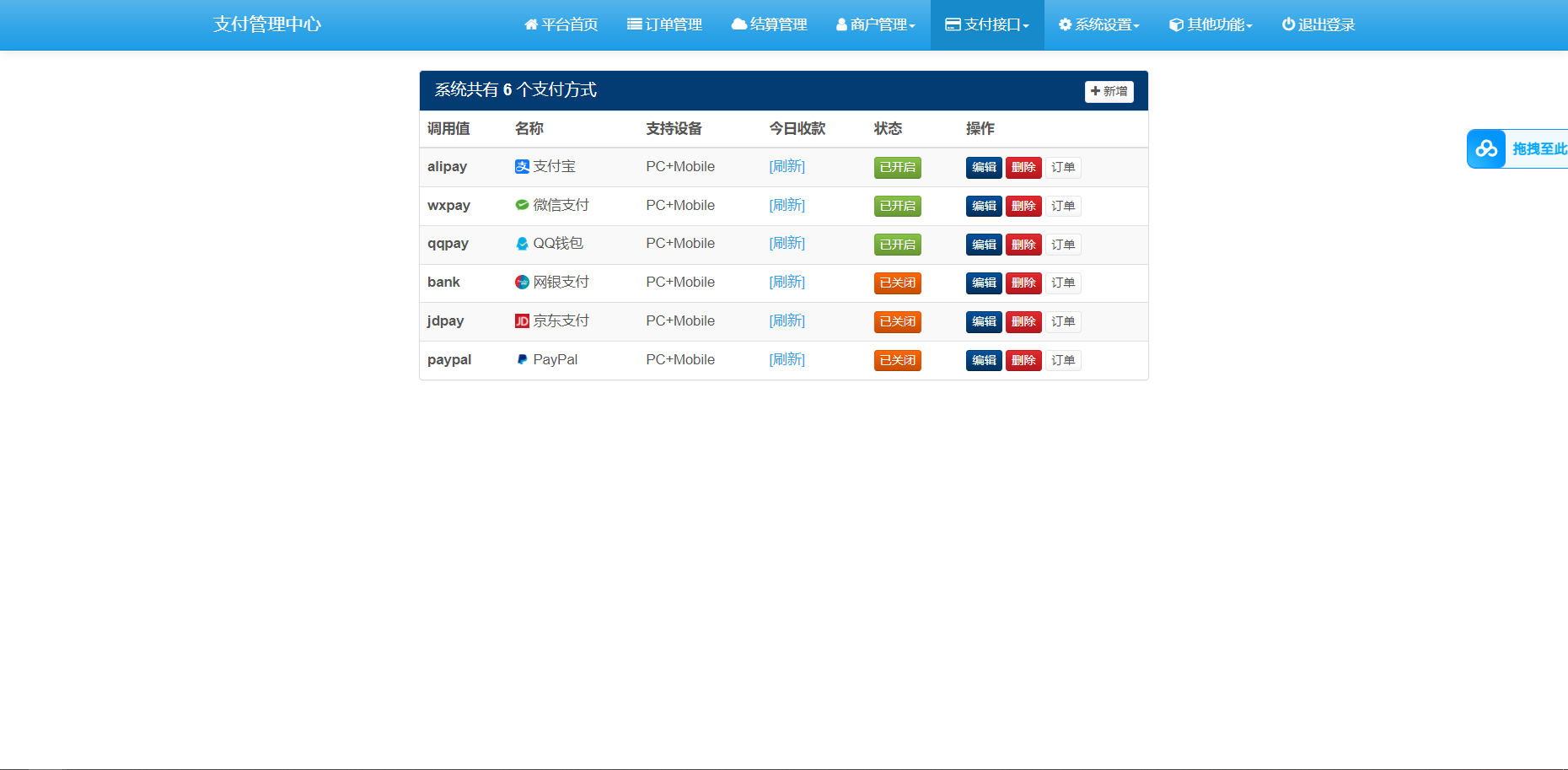Screen dimensions: 1568x770
Task: Click the 拖拽至此 floating widget label
Action: 1539,149
